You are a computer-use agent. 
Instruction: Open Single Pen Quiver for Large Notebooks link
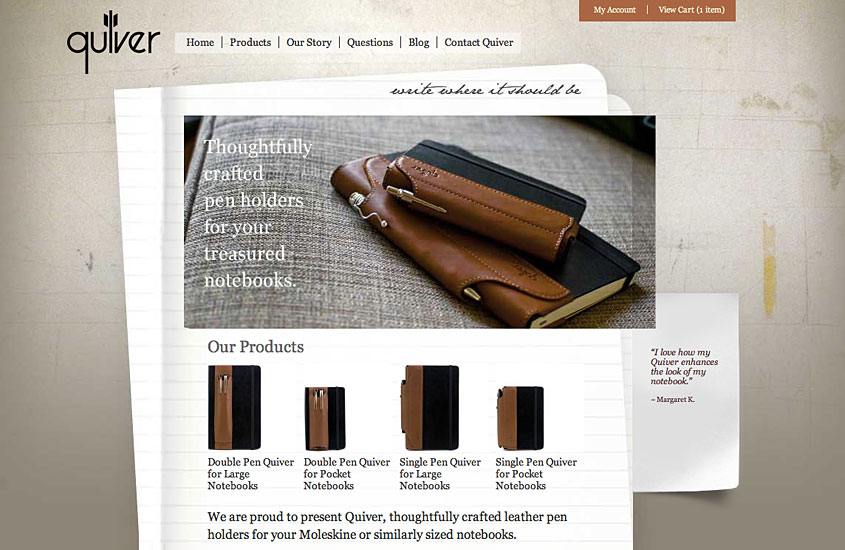point(440,474)
